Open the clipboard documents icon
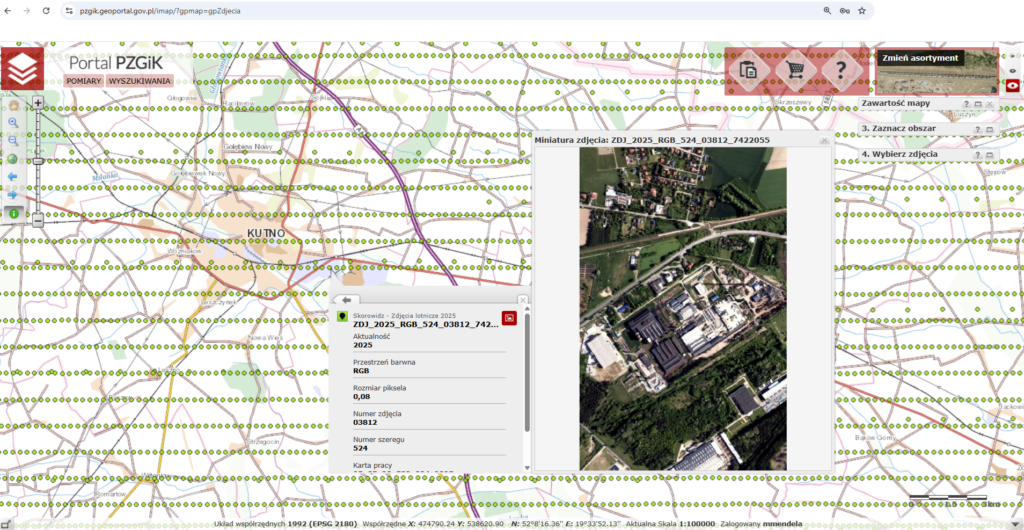 click(x=749, y=70)
